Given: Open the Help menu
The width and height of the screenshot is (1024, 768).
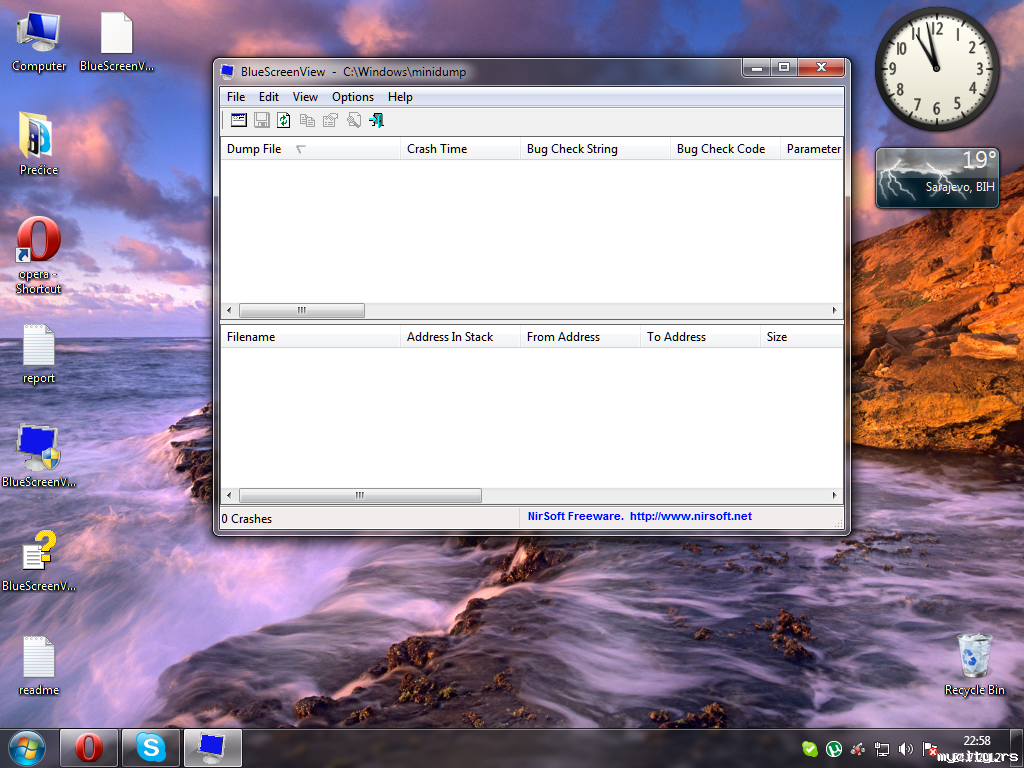Looking at the screenshot, I should [400, 97].
